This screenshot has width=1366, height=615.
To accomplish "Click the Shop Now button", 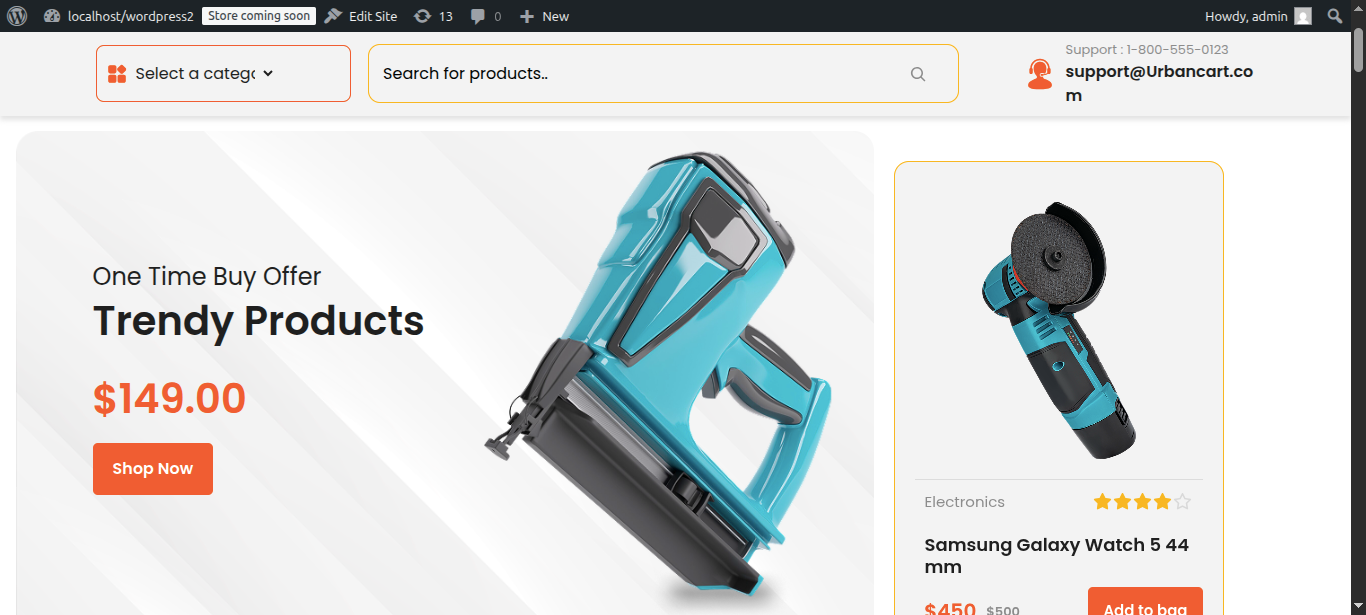I will pyautogui.click(x=153, y=469).
